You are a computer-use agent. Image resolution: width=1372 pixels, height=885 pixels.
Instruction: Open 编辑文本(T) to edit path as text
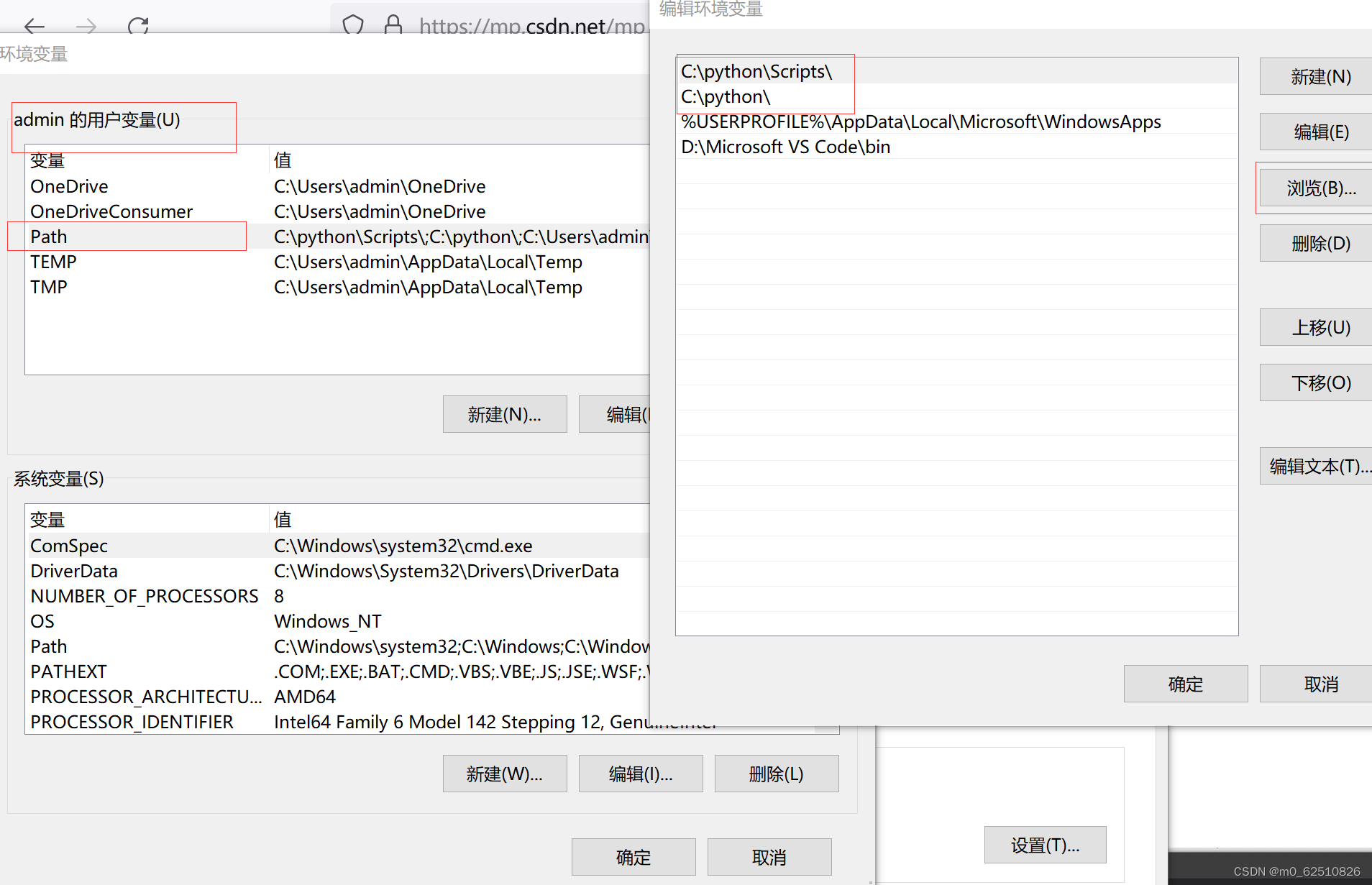coord(1327,466)
